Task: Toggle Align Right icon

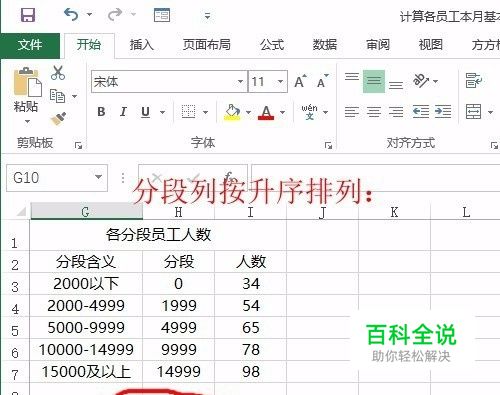Action: 396,112
